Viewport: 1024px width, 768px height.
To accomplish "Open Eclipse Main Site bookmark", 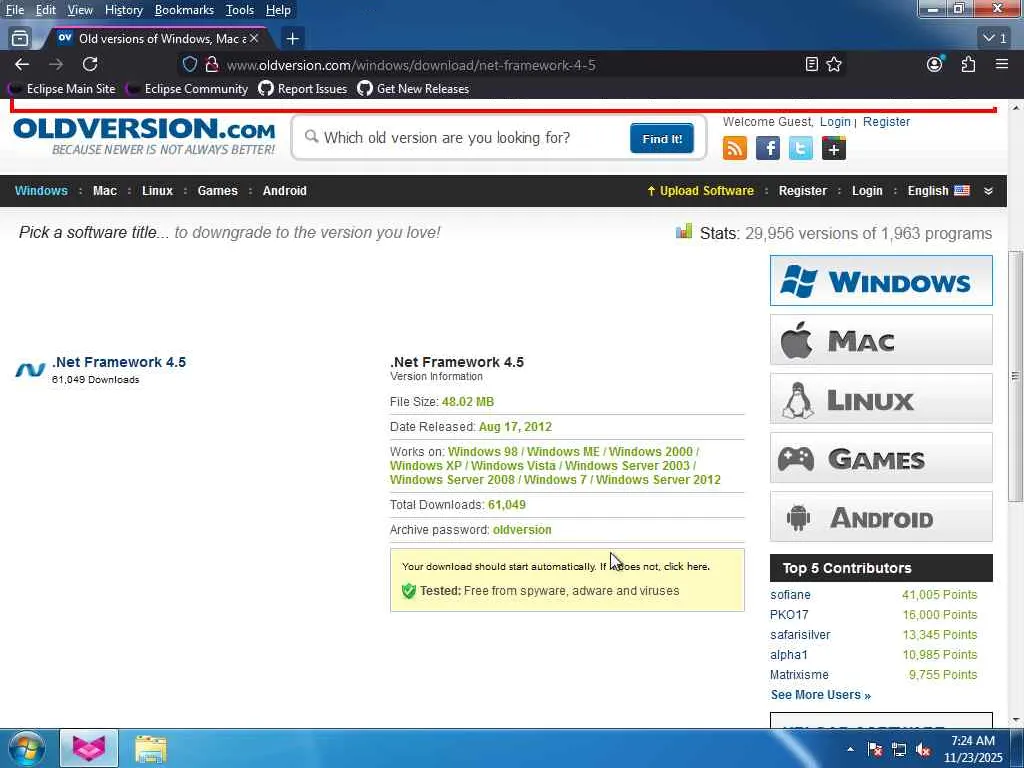I will [63, 89].
